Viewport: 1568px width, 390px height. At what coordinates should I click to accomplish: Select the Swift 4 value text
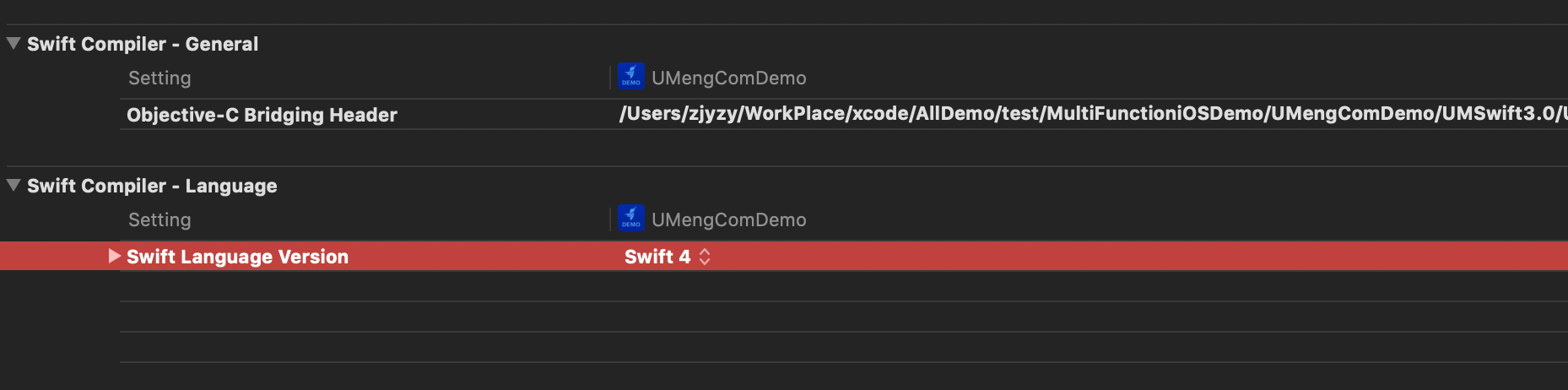tap(657, 257)
